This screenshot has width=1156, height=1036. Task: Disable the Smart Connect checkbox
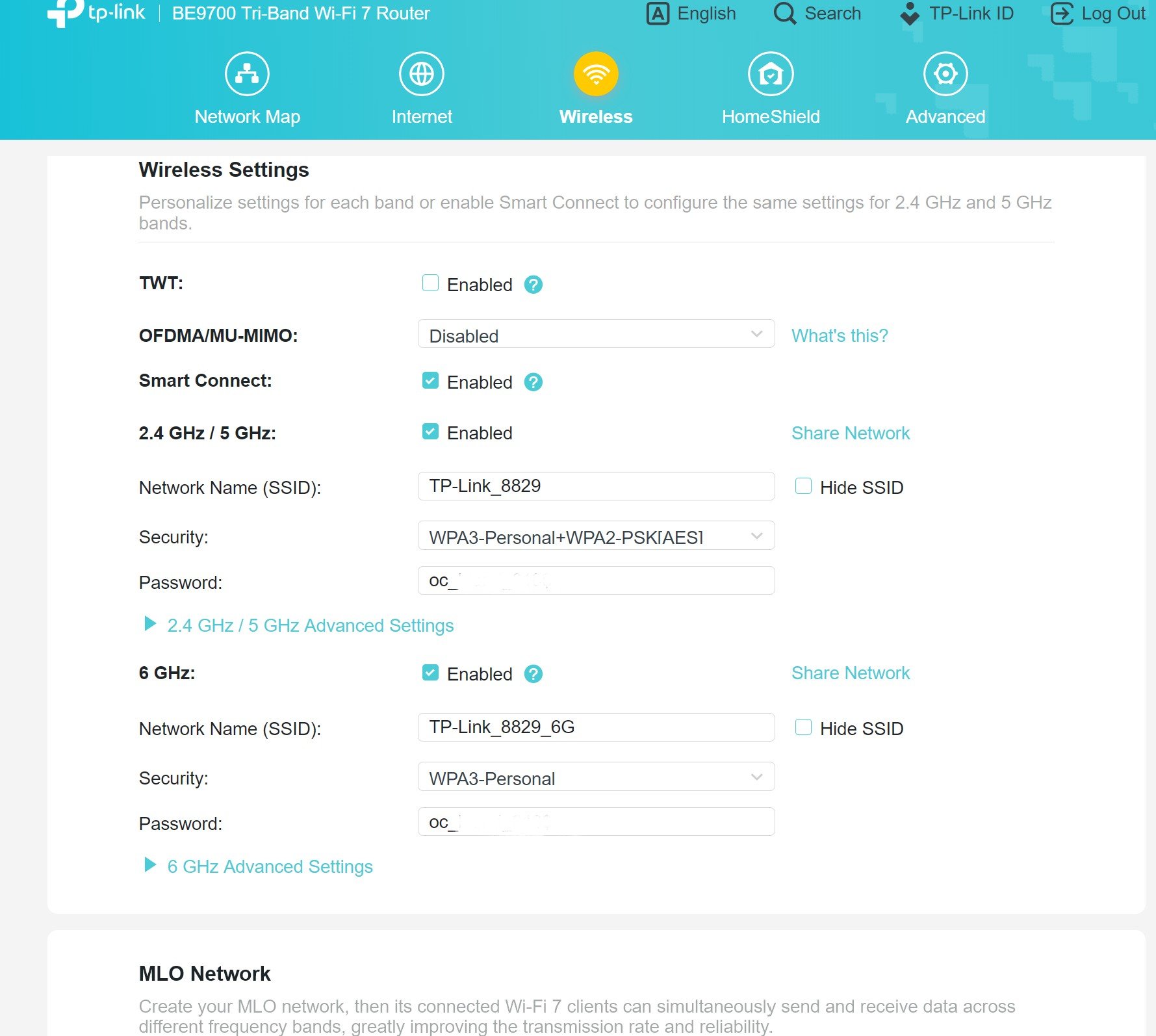pyautogui.click(x=430, y=381)
